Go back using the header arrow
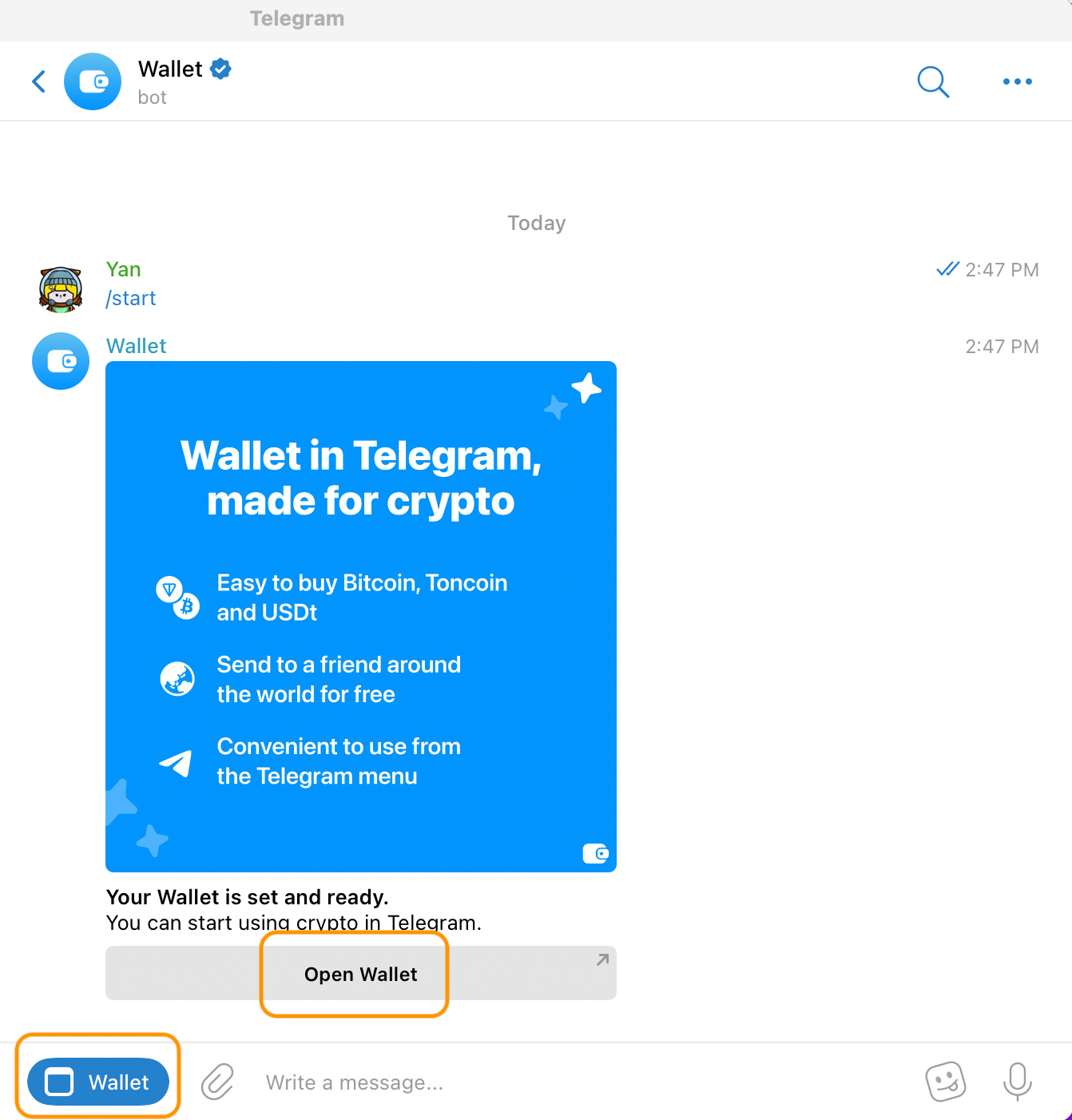This screenshot has height=1120, width=1072. [38, 81]
